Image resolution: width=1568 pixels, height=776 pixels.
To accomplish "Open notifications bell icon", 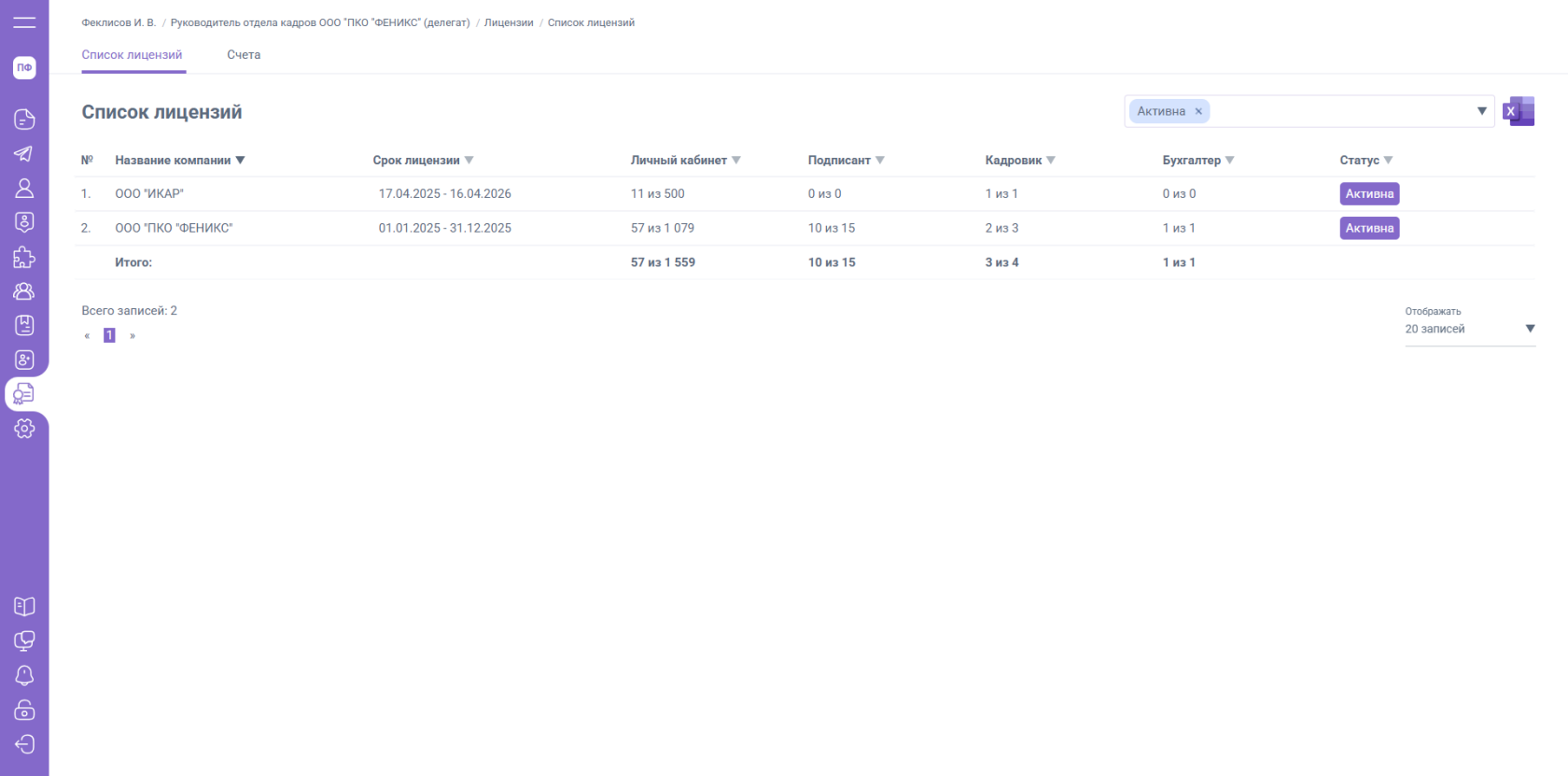I will click(x=24, y=675).
